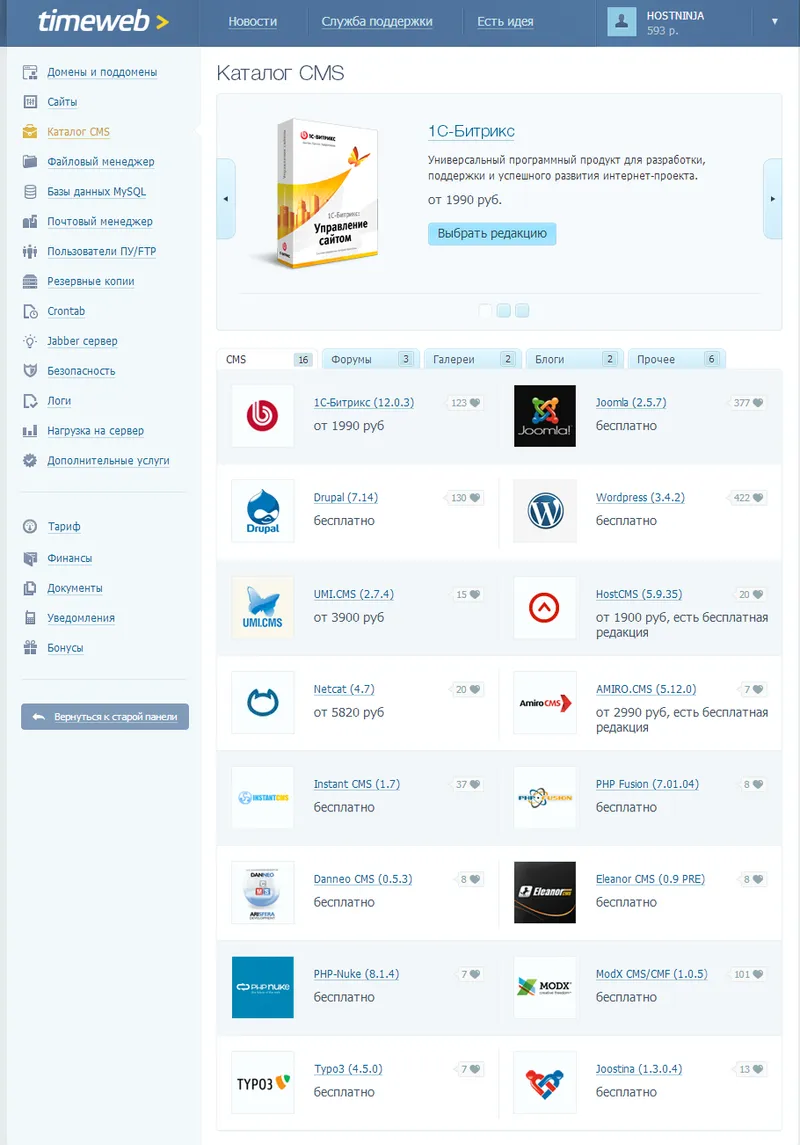Select the second carousel slide indicator
Screen dimensions: 800x1145
(x=503, y=310)
